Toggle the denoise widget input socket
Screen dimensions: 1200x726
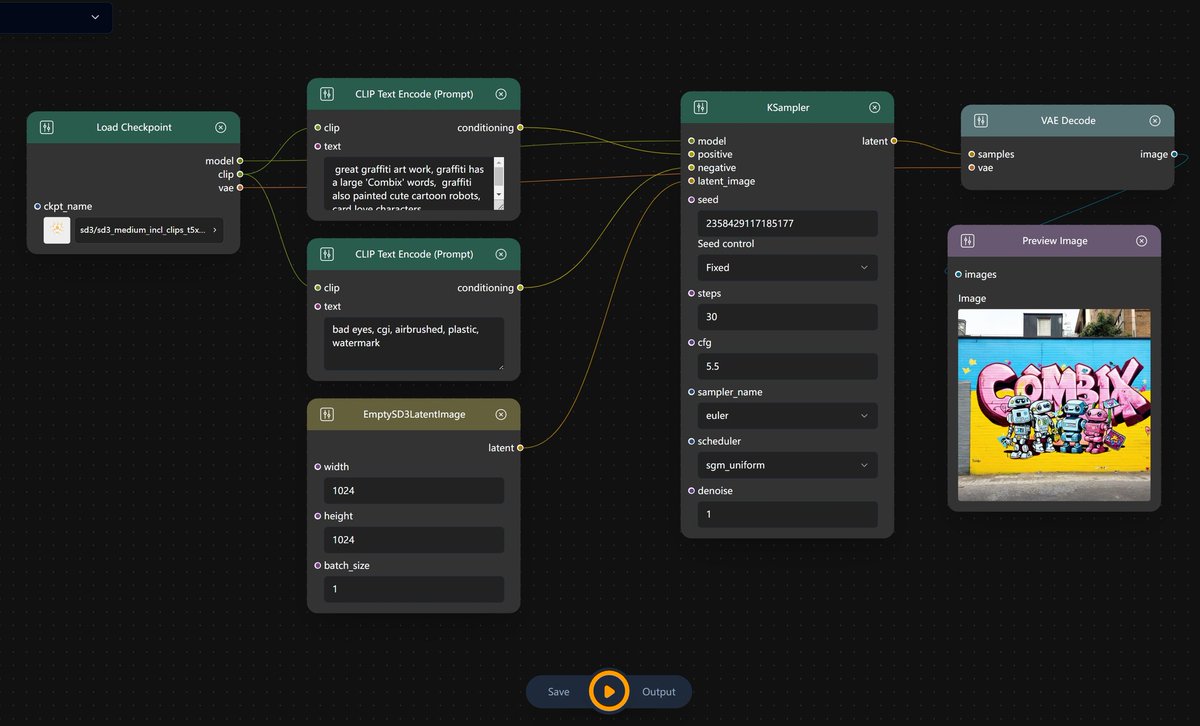(x=690, y=490)
